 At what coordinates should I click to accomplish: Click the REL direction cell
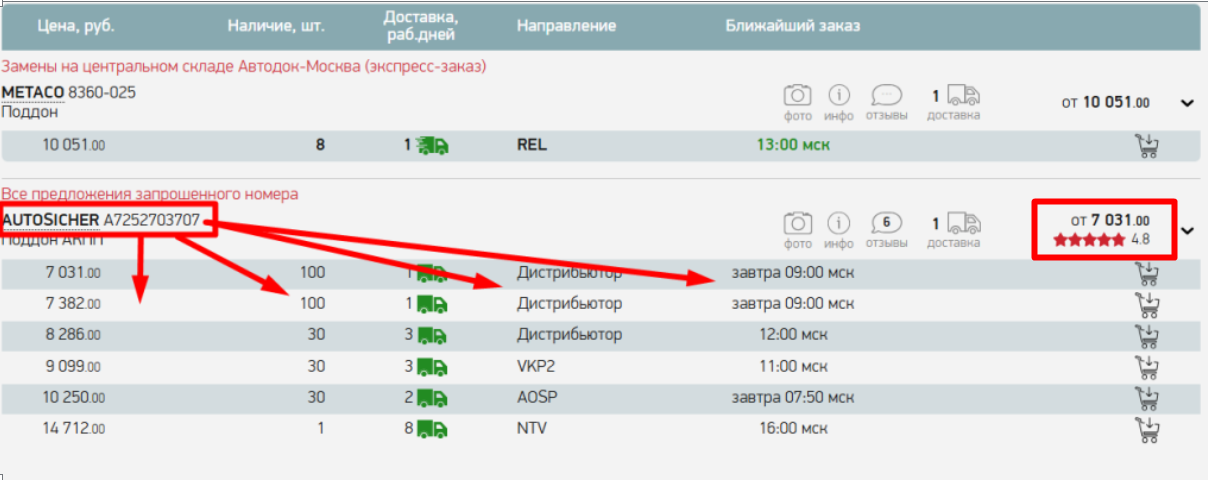(x=531, y=145)
